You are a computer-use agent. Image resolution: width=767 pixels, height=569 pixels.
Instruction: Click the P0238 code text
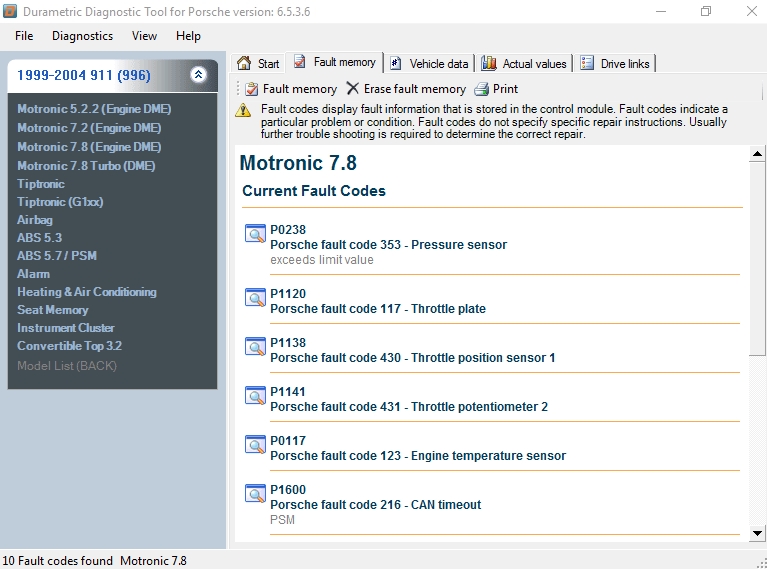288,229
